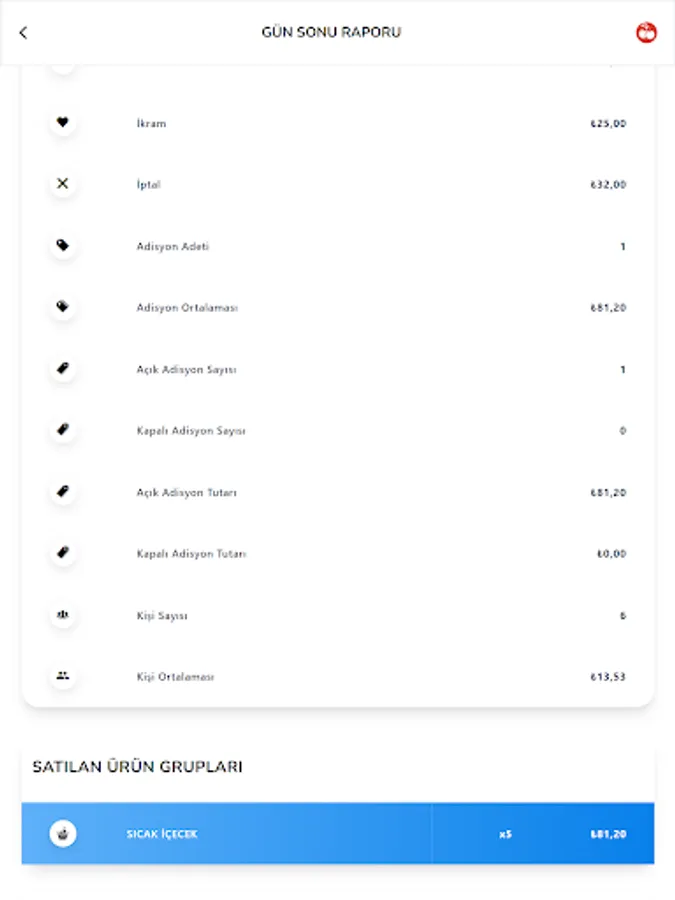Click the hot drink icon in Sıcak İçecek row
The height and width of the screenshot is (900, 675).
[x=63, y=833]
